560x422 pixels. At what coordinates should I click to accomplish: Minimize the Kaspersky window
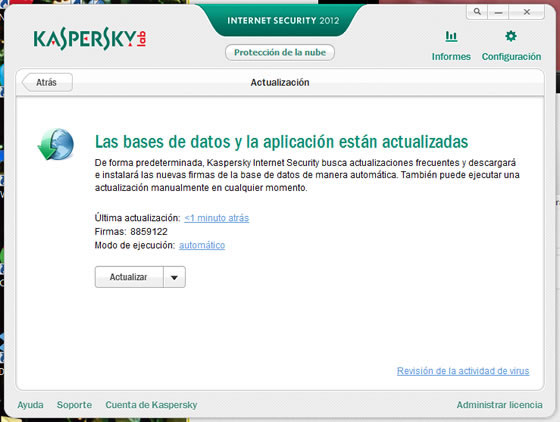point(499,12)
